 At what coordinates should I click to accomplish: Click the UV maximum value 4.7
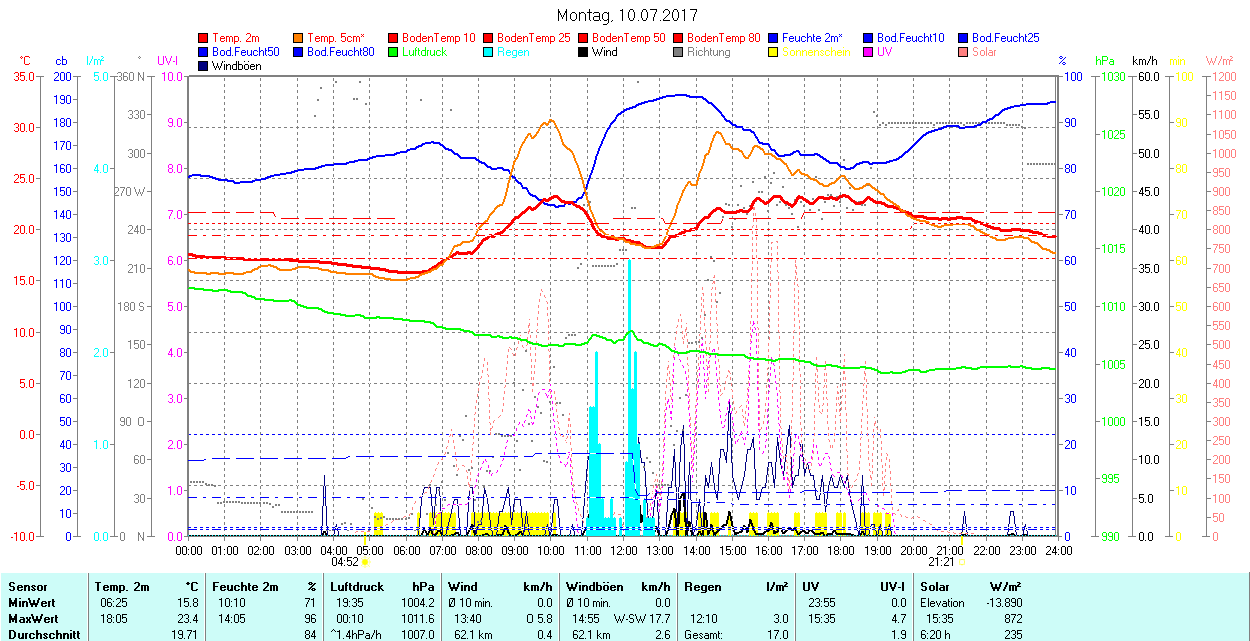tap(898, 619)
